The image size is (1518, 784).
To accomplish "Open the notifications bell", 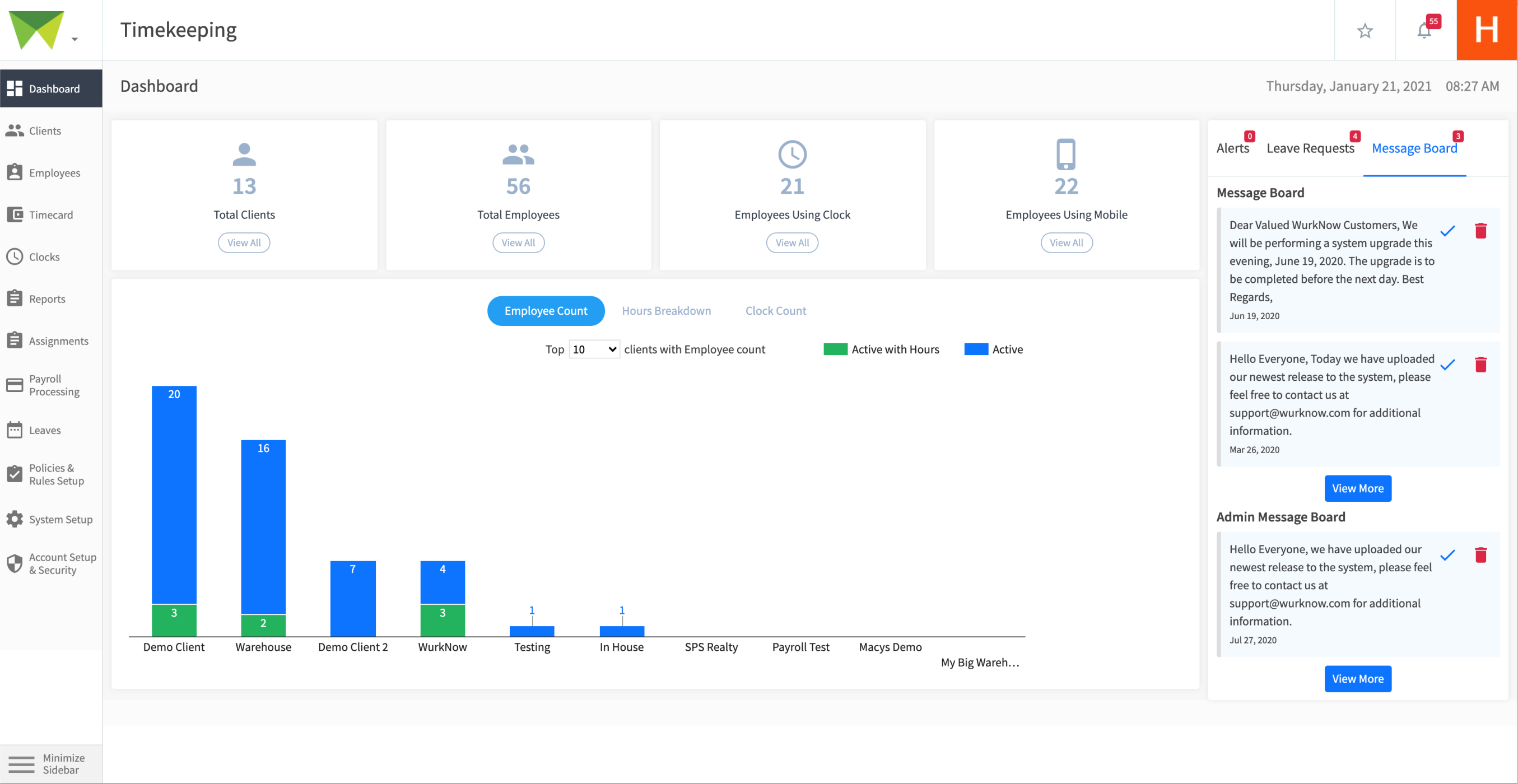I will tap(1424, 31).
